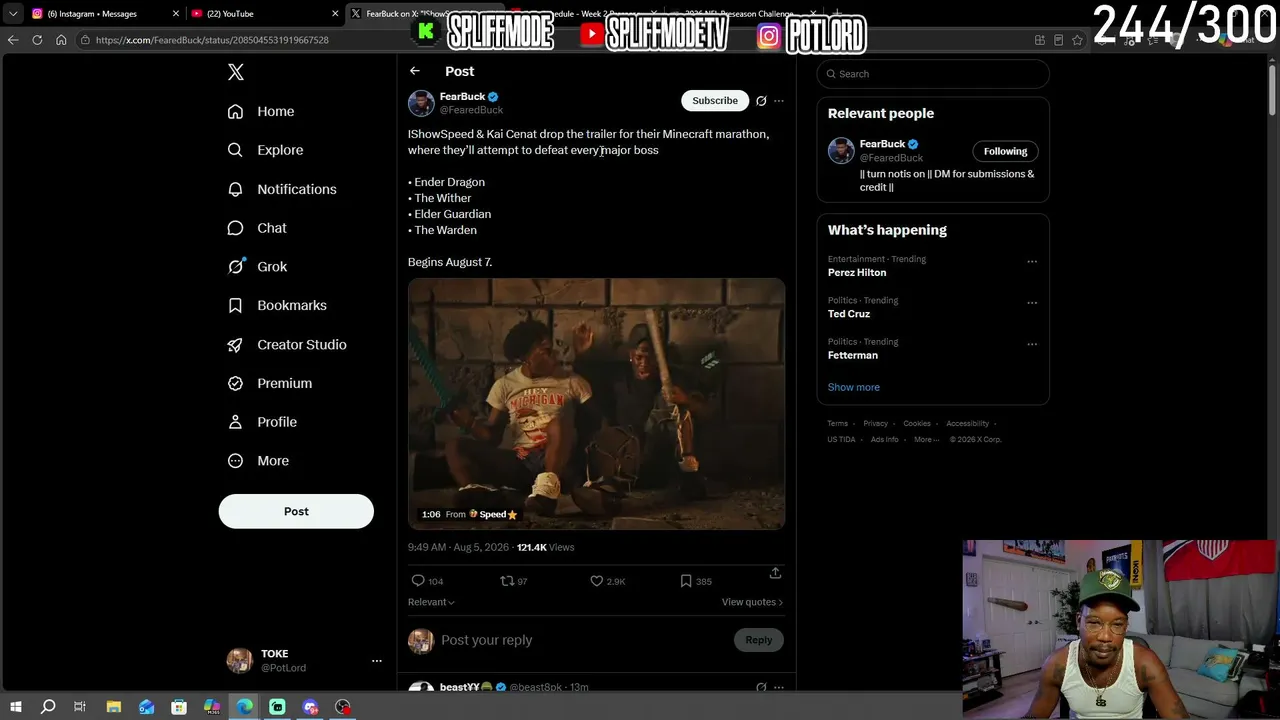This screenshot has height=720, width=1280.
Task: Open the Notifications bell icon
Action: (x=235, y=189)
